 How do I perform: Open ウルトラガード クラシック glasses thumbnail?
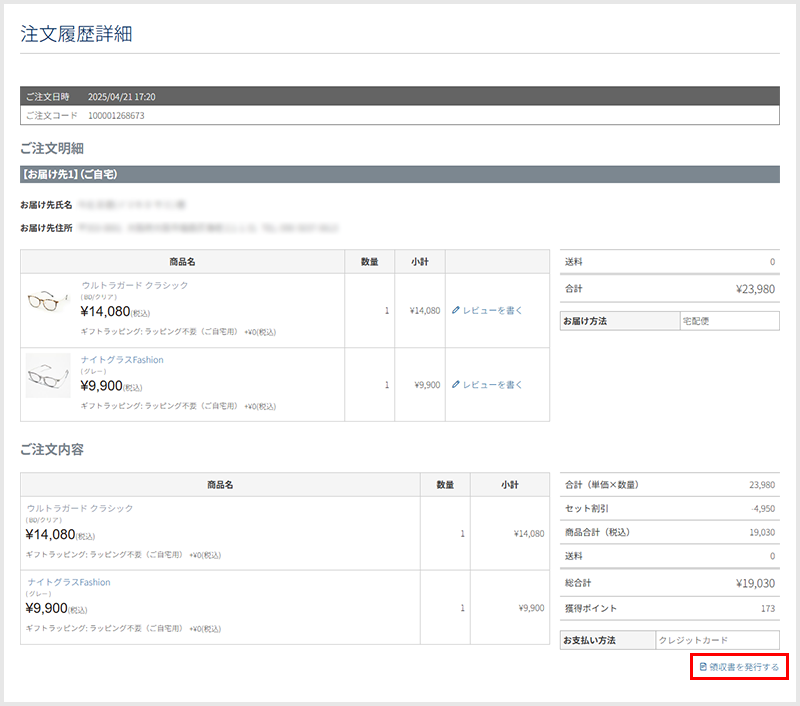tap(48, 301)
